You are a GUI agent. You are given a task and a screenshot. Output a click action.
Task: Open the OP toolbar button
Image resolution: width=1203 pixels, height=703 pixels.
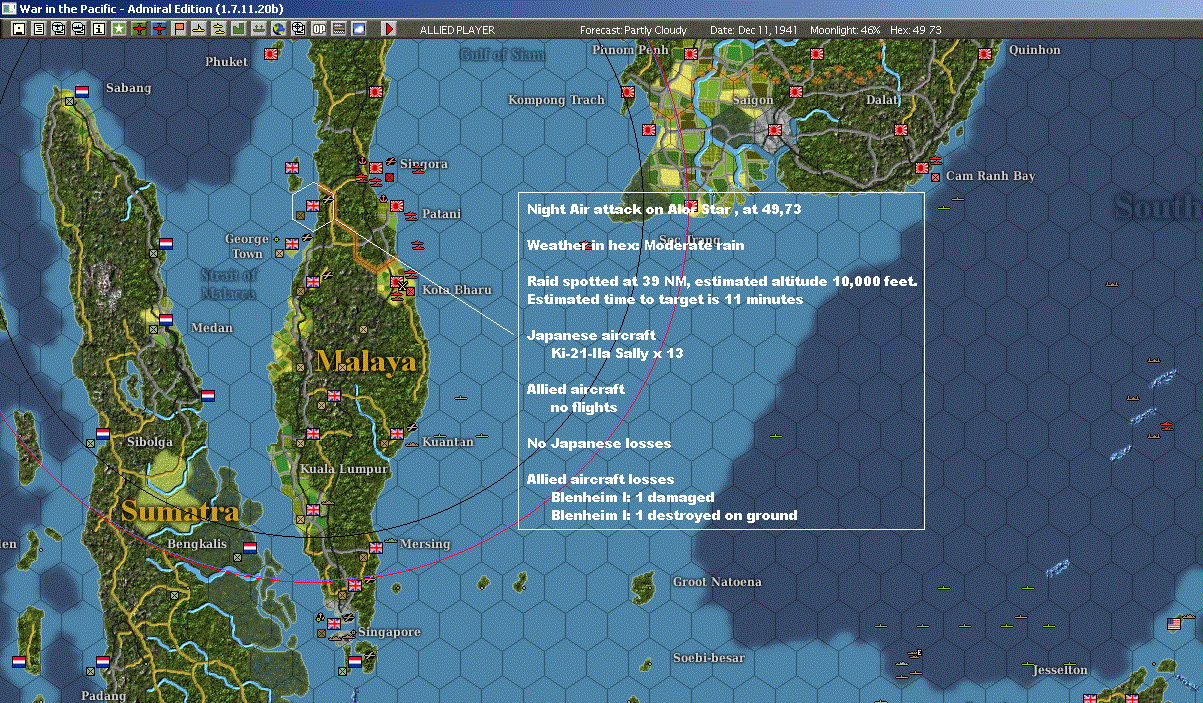coord(319,29)
